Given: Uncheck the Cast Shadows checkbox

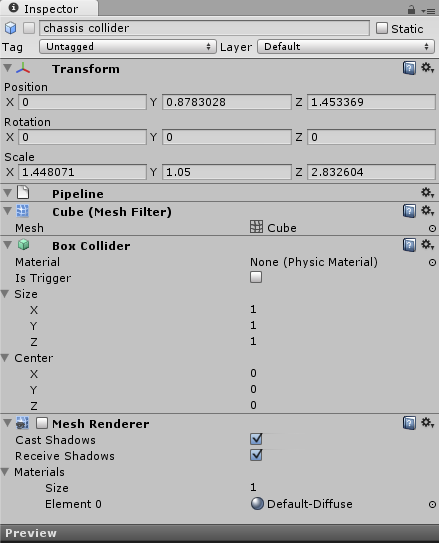Looking at the screenshot, I should (x=256, y=439).
